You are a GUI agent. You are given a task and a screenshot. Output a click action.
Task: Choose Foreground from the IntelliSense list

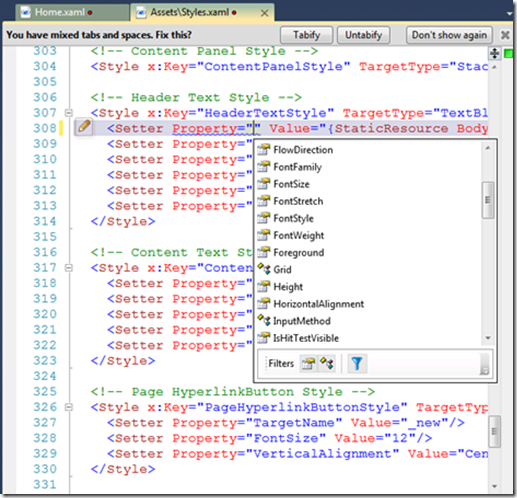(299, 252)
